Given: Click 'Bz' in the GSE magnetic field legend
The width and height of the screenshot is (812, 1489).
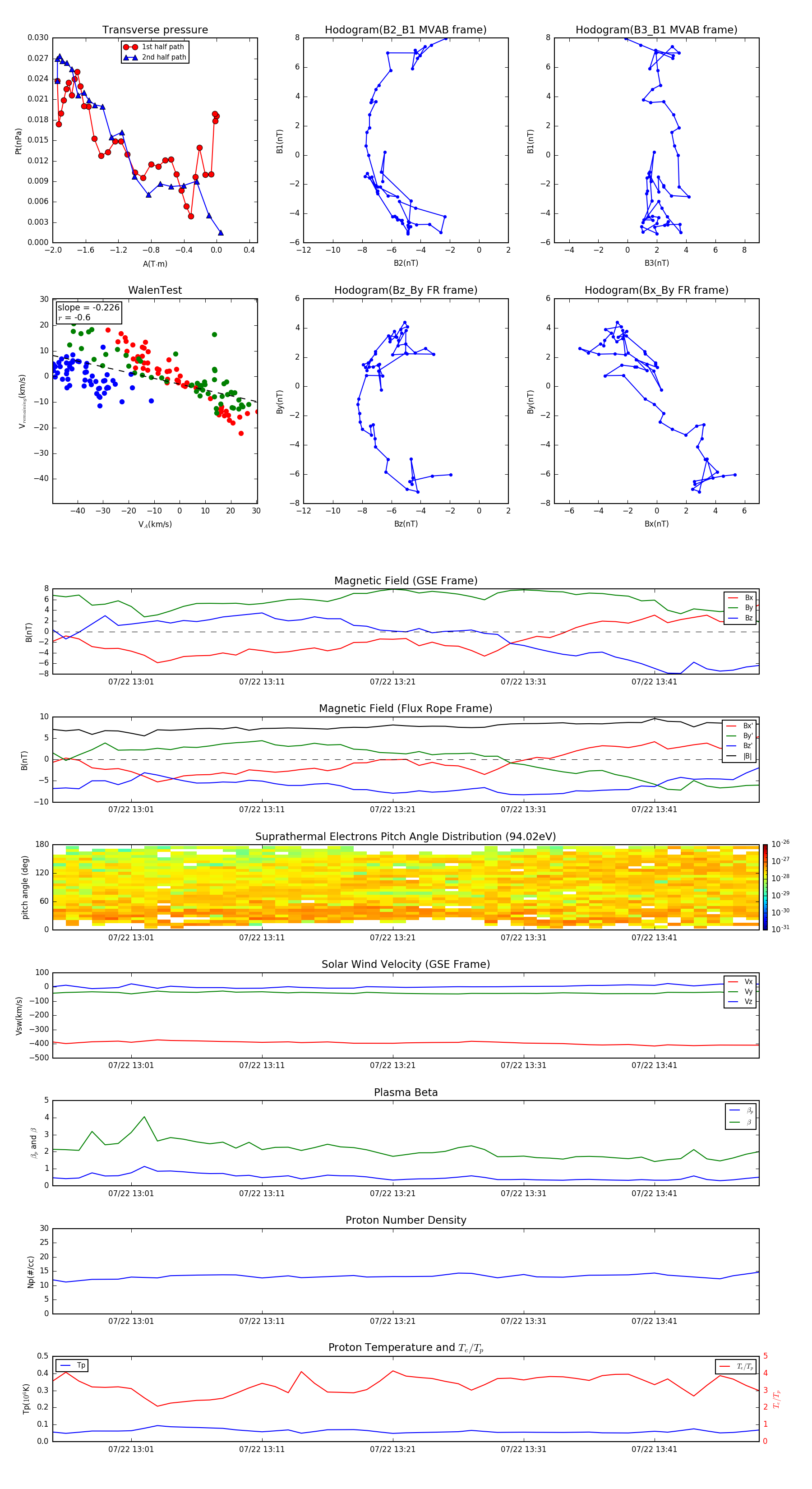Looking at the screenshot, I should (748, 618).
